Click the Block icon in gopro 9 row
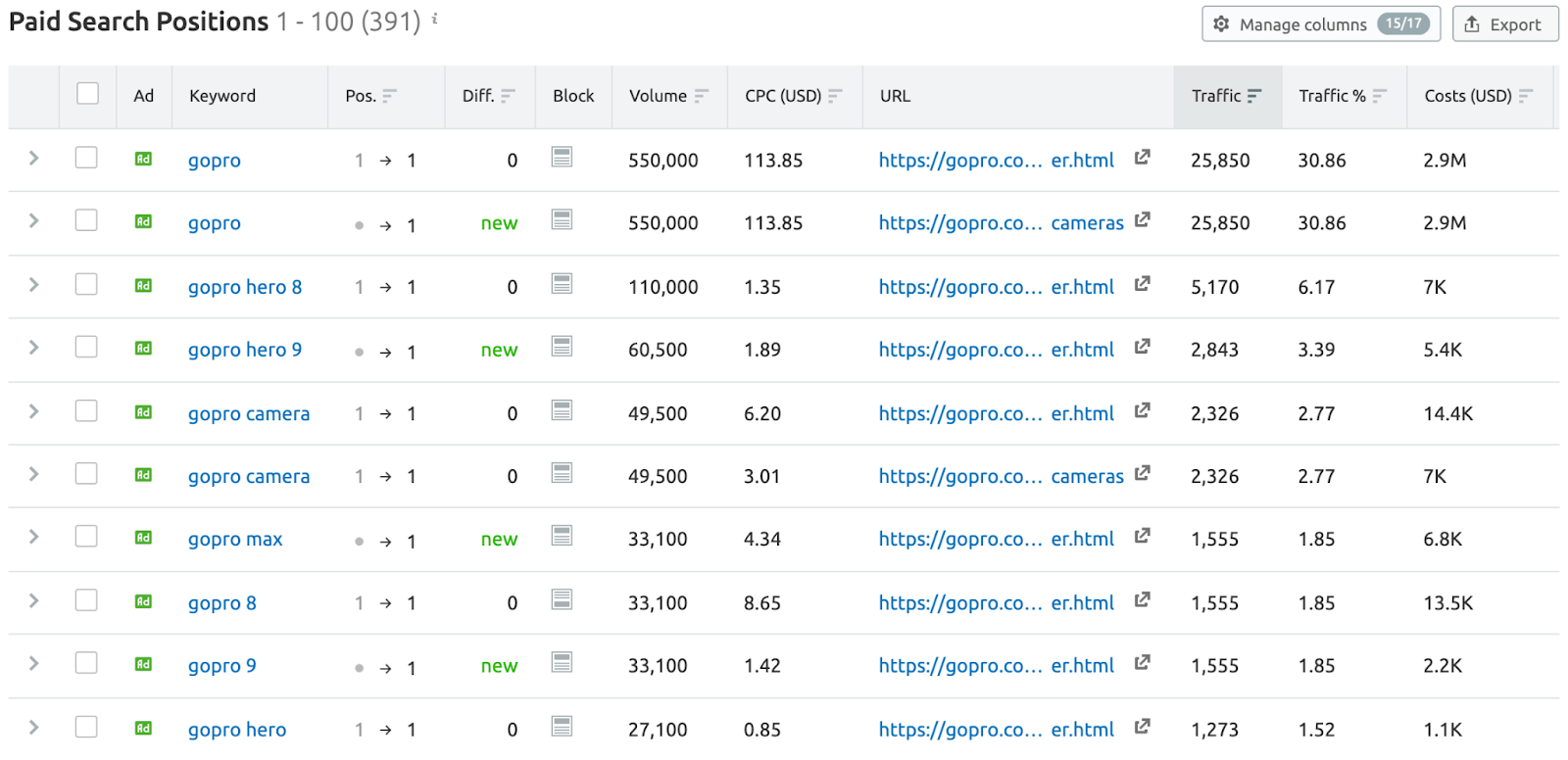 coord(562,663)
